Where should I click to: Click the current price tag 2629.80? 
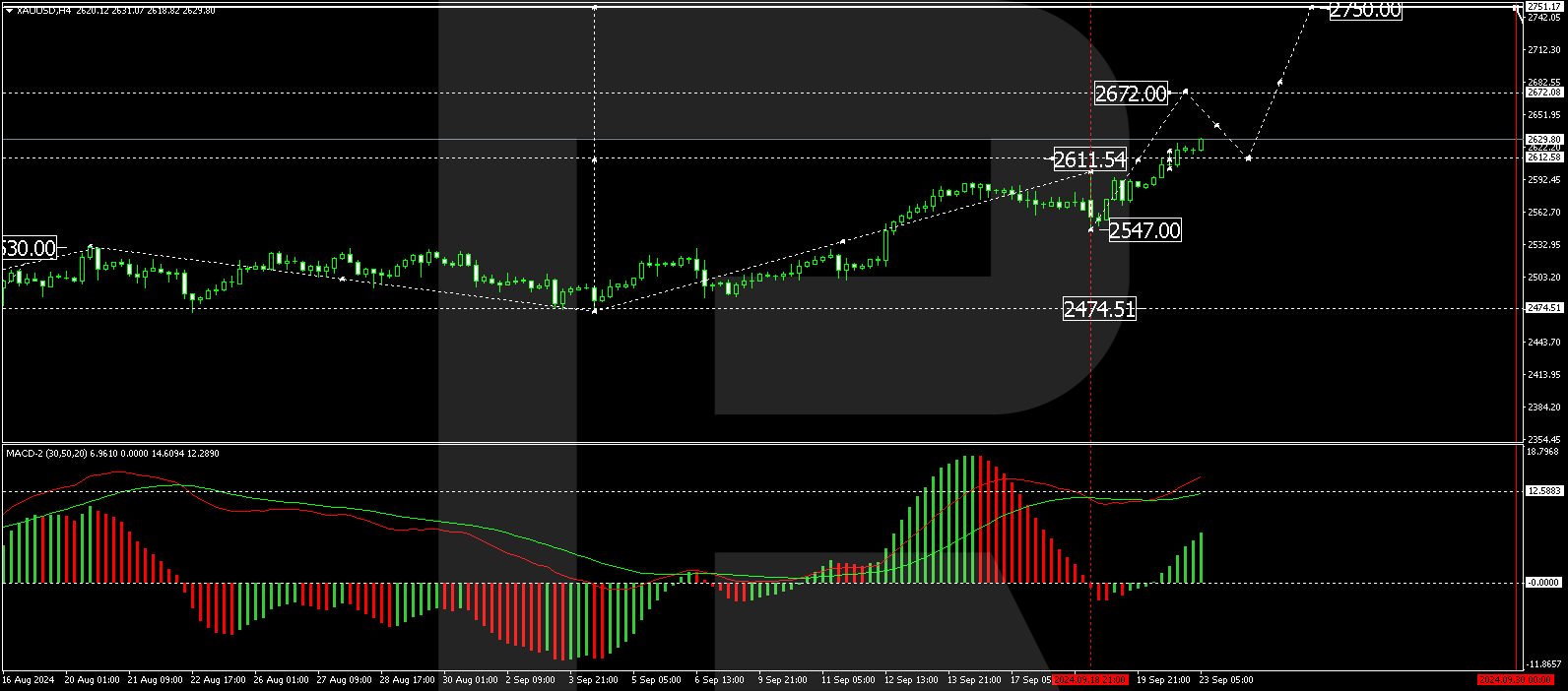(1543, 140)
